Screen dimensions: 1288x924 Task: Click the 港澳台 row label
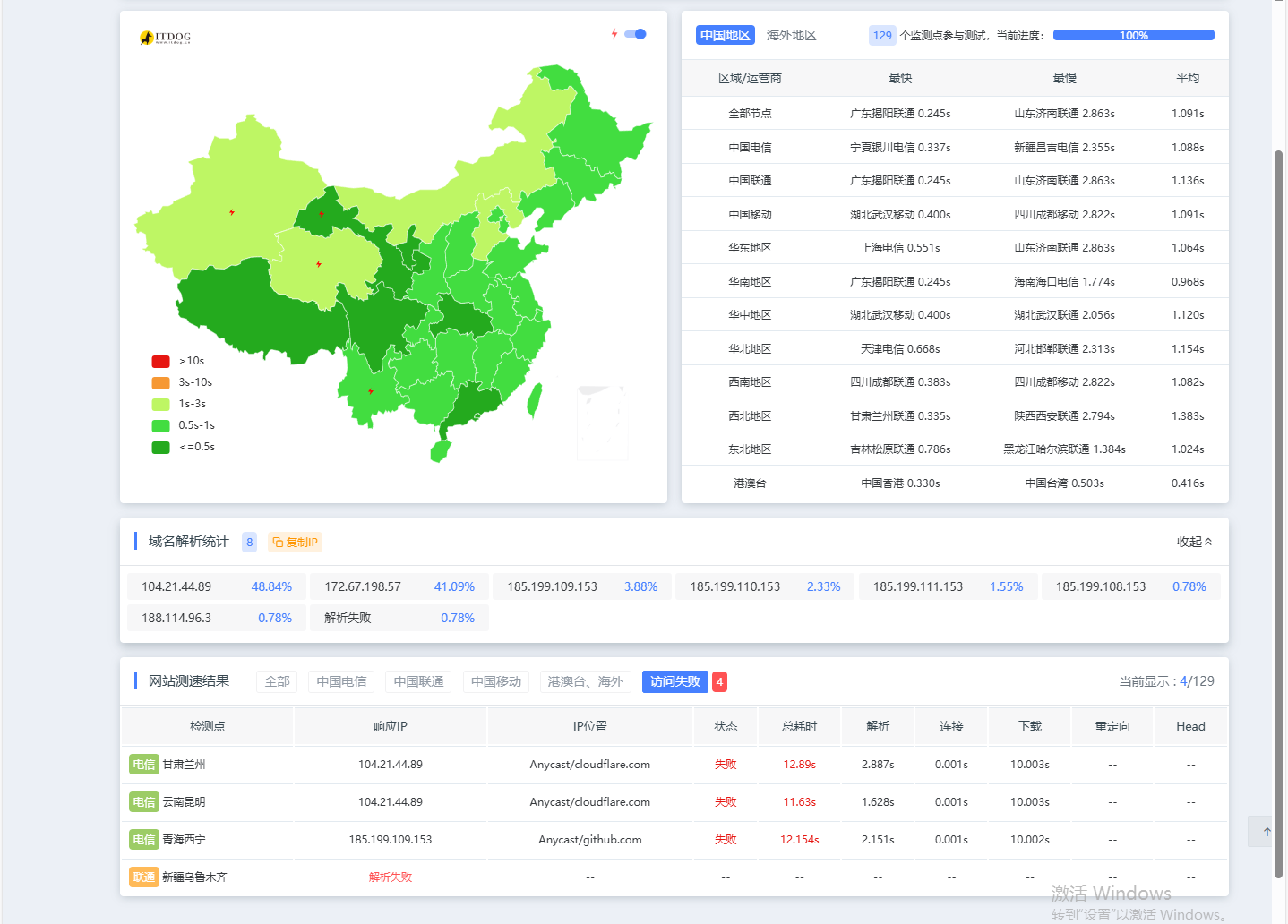tap(750, 483)
